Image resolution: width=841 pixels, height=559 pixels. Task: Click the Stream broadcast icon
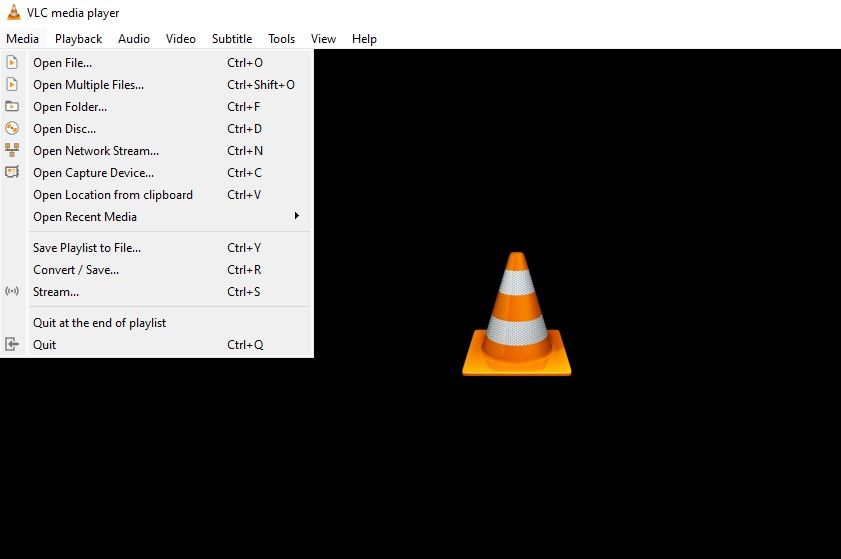pyautogui.click(x=12, y=291)
